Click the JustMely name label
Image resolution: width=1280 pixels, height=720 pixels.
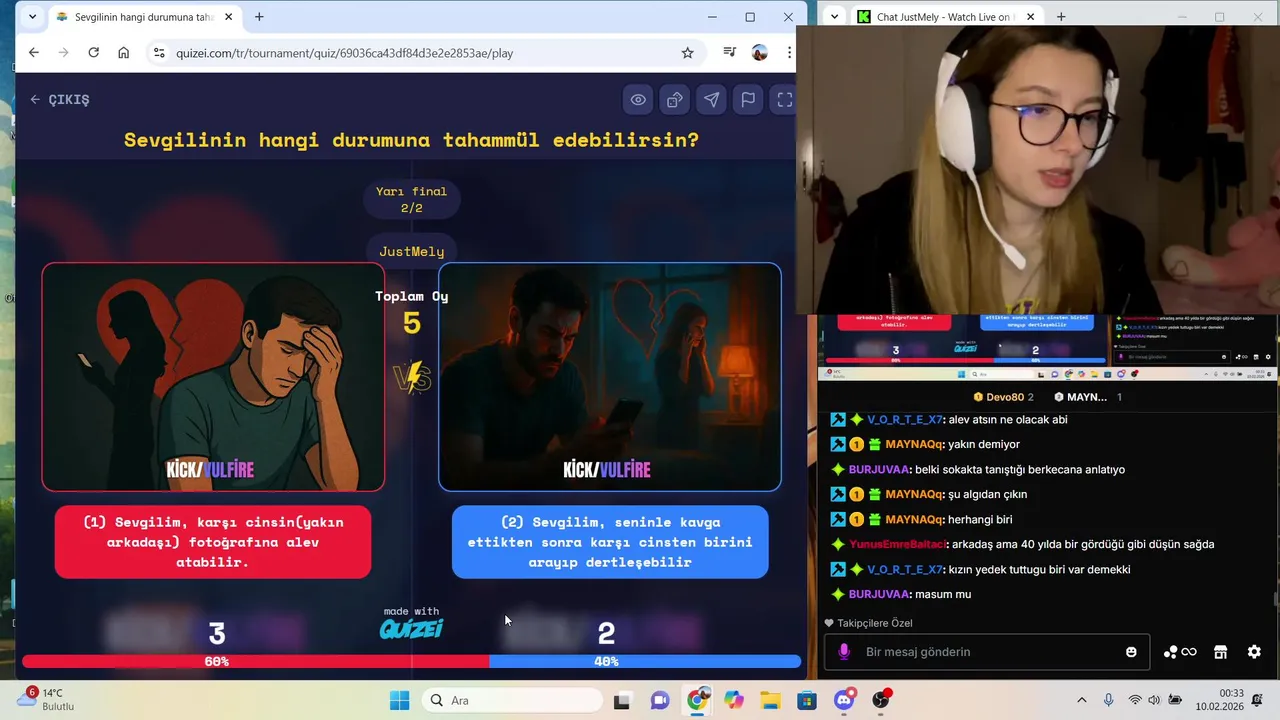tap(411, 251)
